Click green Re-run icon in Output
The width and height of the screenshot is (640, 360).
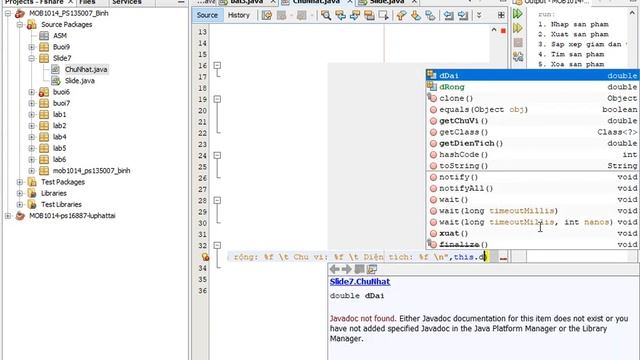coord(518,13)
